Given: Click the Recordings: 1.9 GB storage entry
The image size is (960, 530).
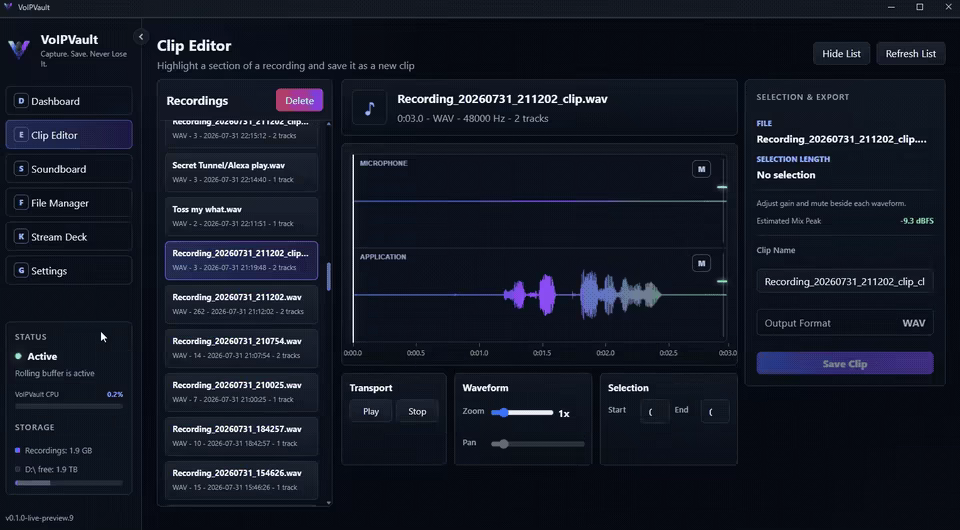Looking at the screenshot, I should click(54, 450).
